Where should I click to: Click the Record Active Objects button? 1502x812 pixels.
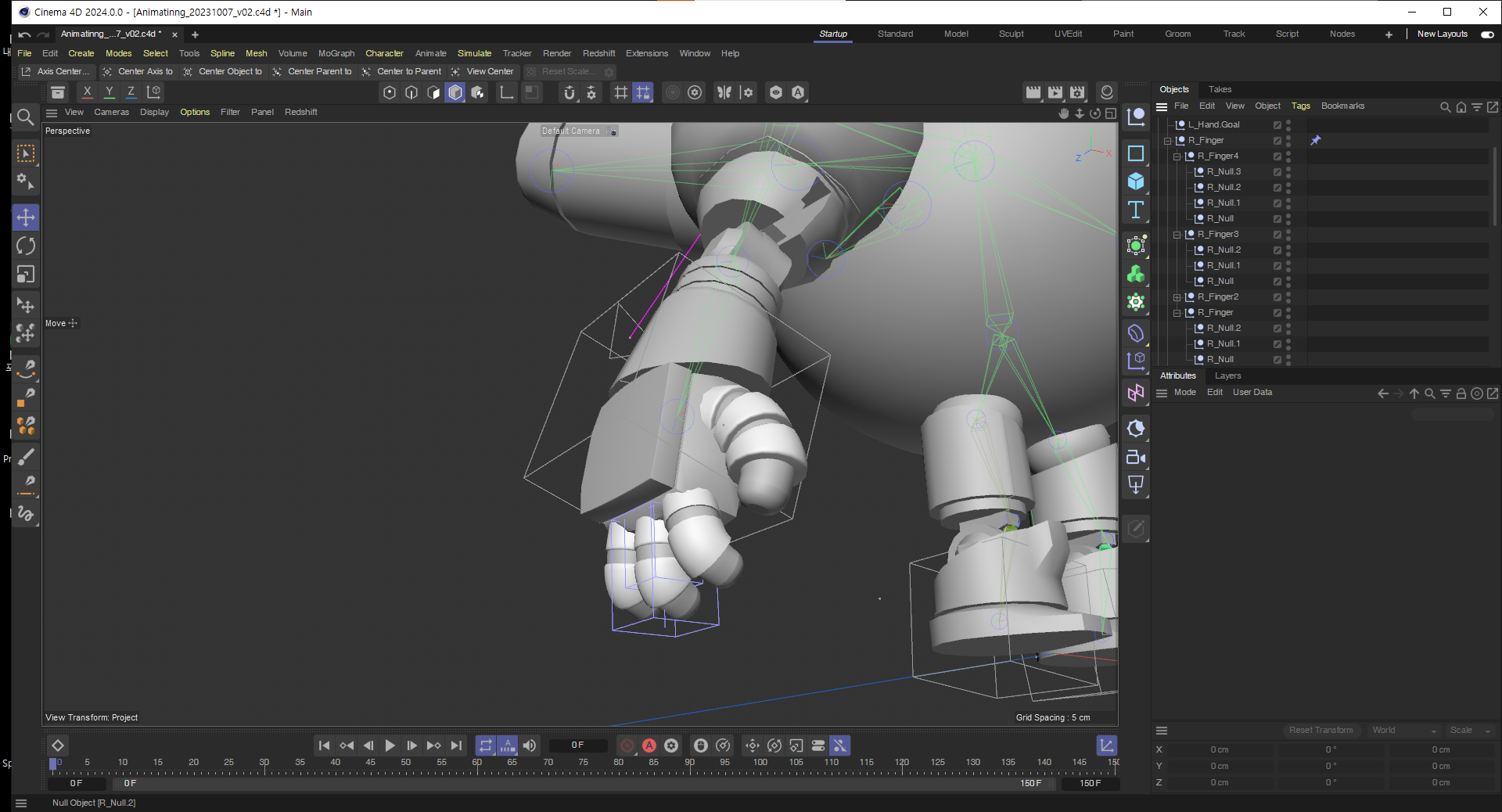click(x=627, y=746)
